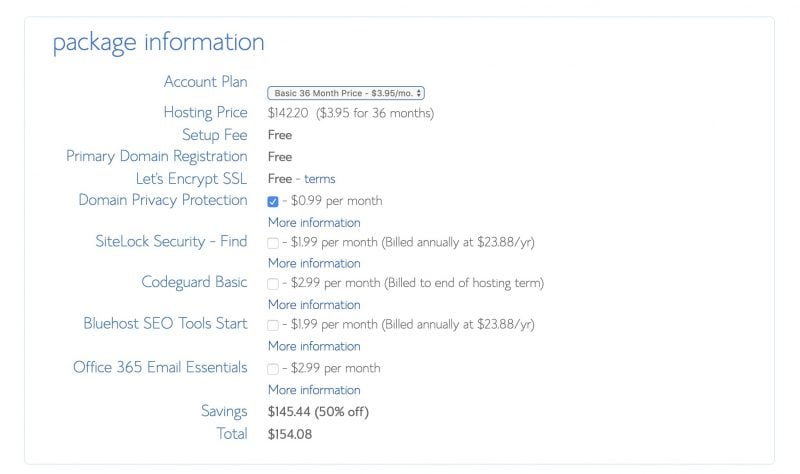This screenshot has height=474, width=800.
Task: Select Office 365 Email Essentials checkbox
Action: click(273, 369)
